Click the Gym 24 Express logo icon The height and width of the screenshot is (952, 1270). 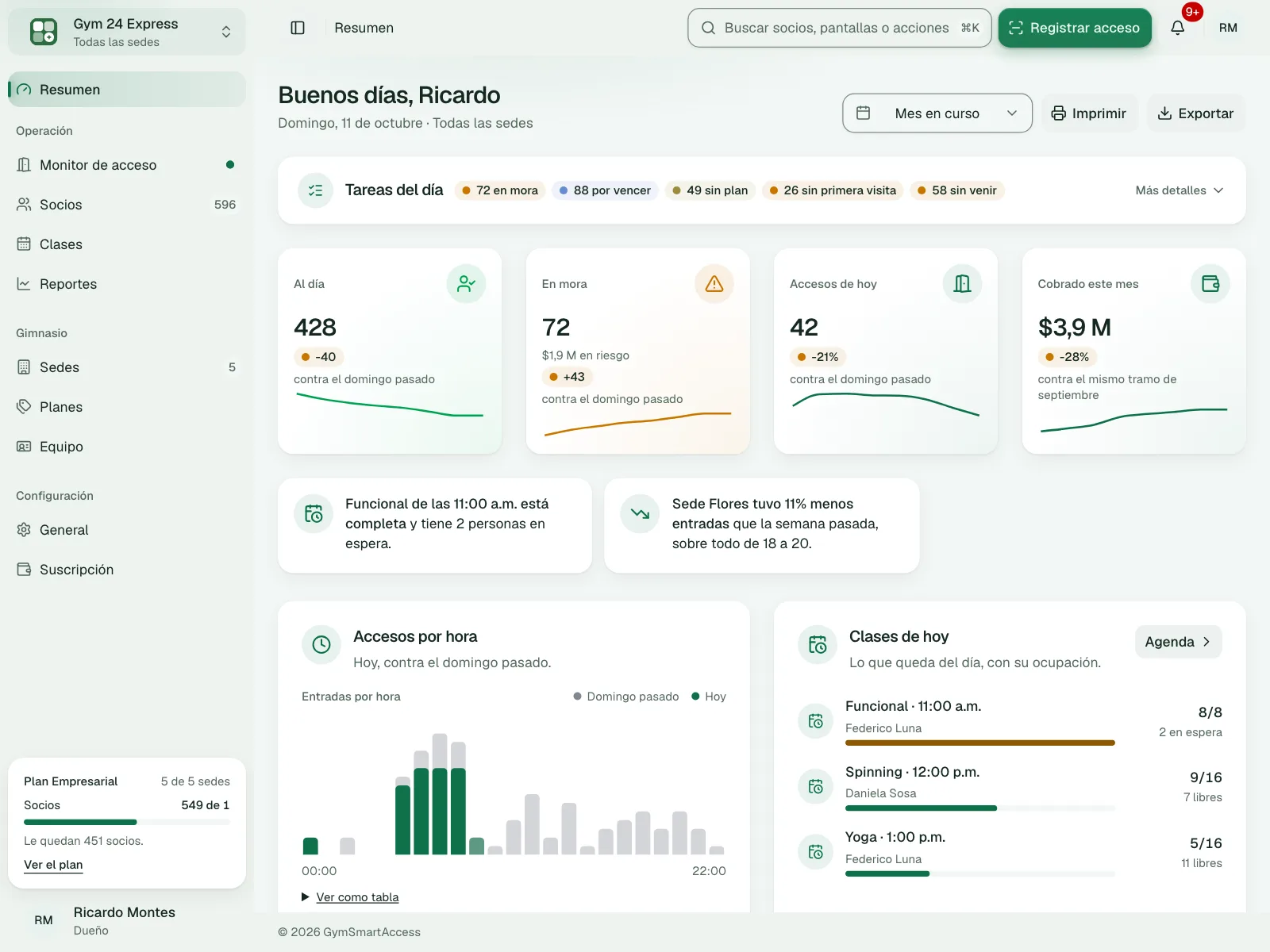click(x=44, y=32)
